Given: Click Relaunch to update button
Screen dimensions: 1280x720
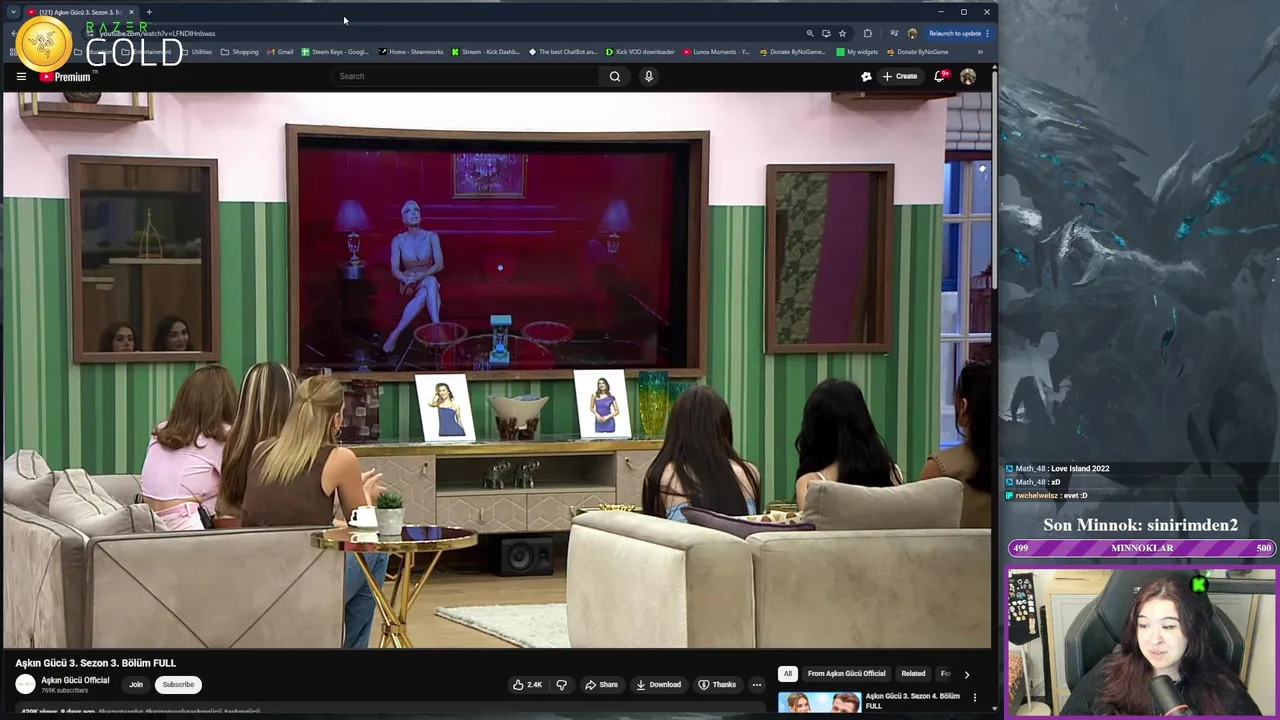Looking at the screenshot, I should (959, 33).
